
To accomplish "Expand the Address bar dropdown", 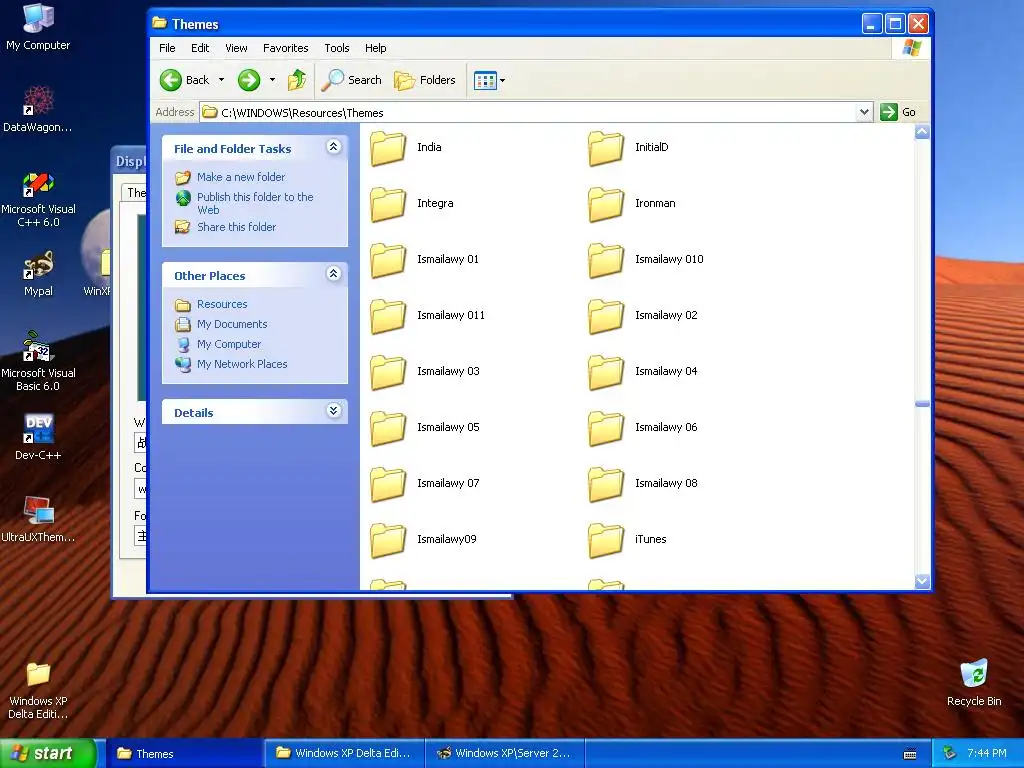I will coord(864,112).
